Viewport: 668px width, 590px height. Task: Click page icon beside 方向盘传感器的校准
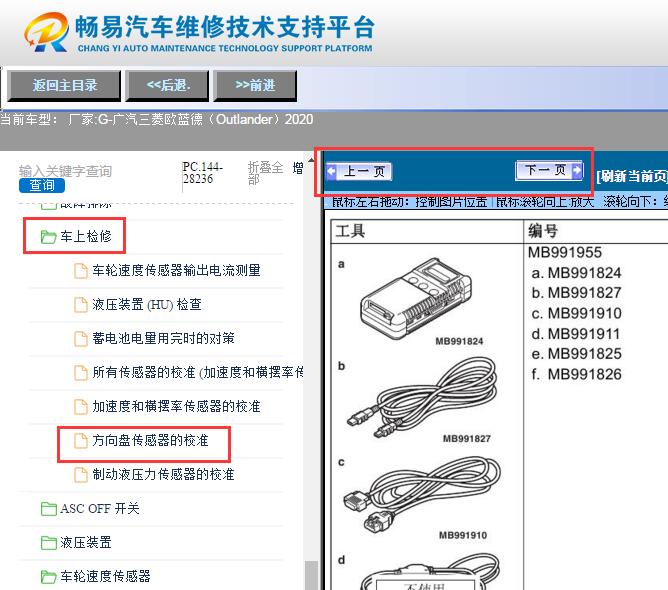[81, 441]
